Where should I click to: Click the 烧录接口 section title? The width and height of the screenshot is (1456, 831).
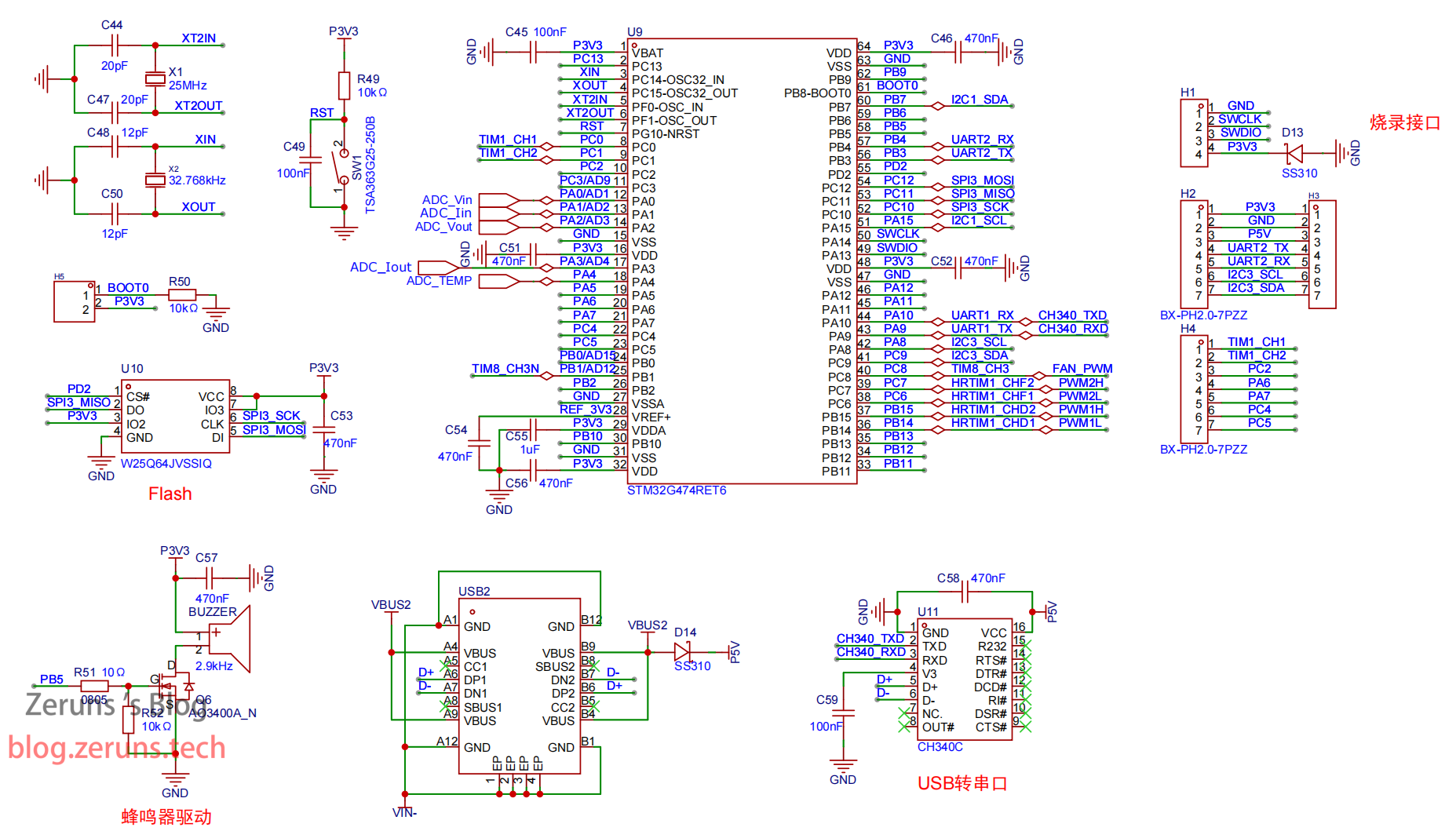tap(1404, 122)
